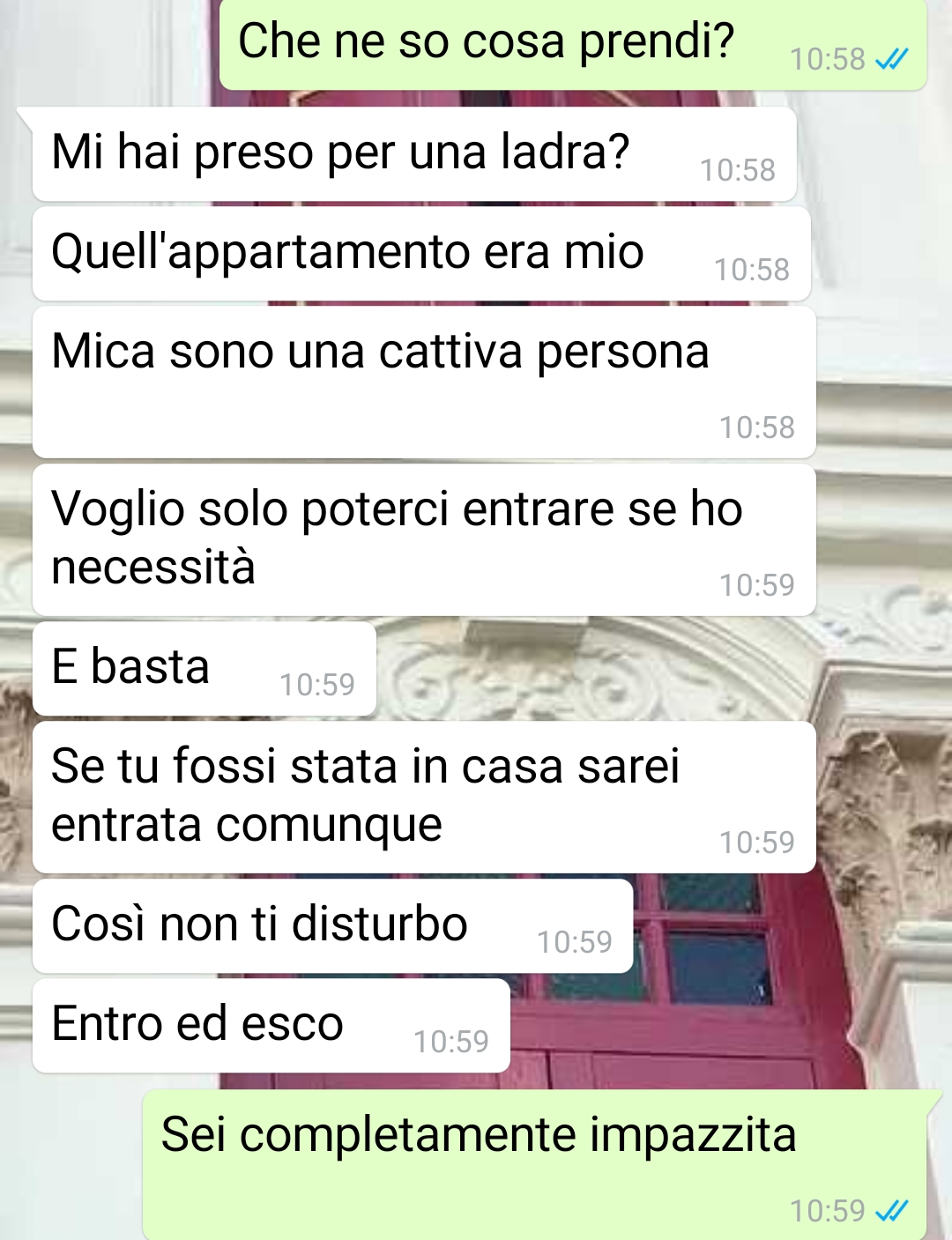Image resolution: width=952 pixels, height=1240 pixels.
Task: Tap the blue ticks on 'Sei completamente impazzita'
Action: point(891,1211)
